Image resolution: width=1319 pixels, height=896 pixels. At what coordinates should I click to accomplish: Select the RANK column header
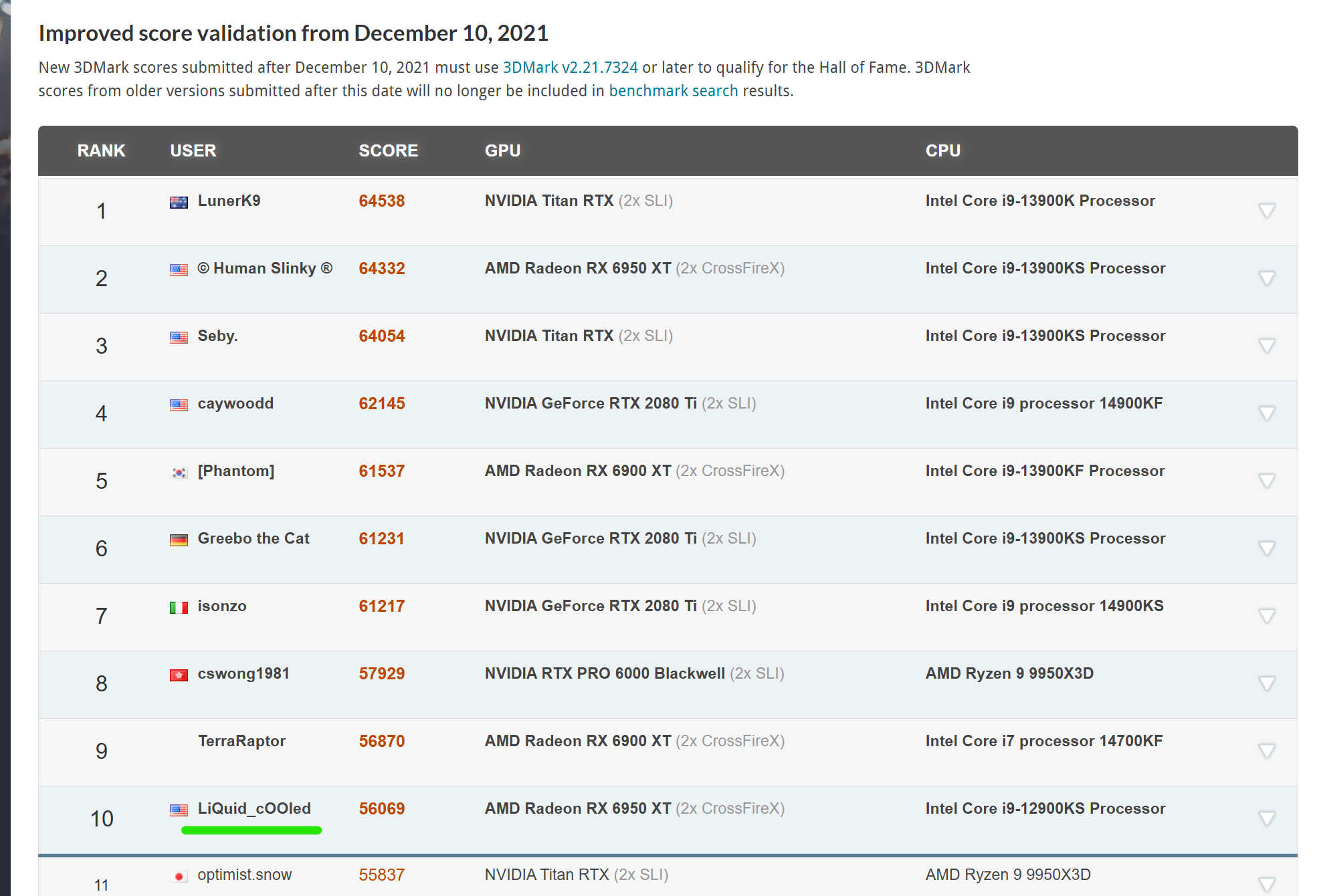click(x=101, y=150)
